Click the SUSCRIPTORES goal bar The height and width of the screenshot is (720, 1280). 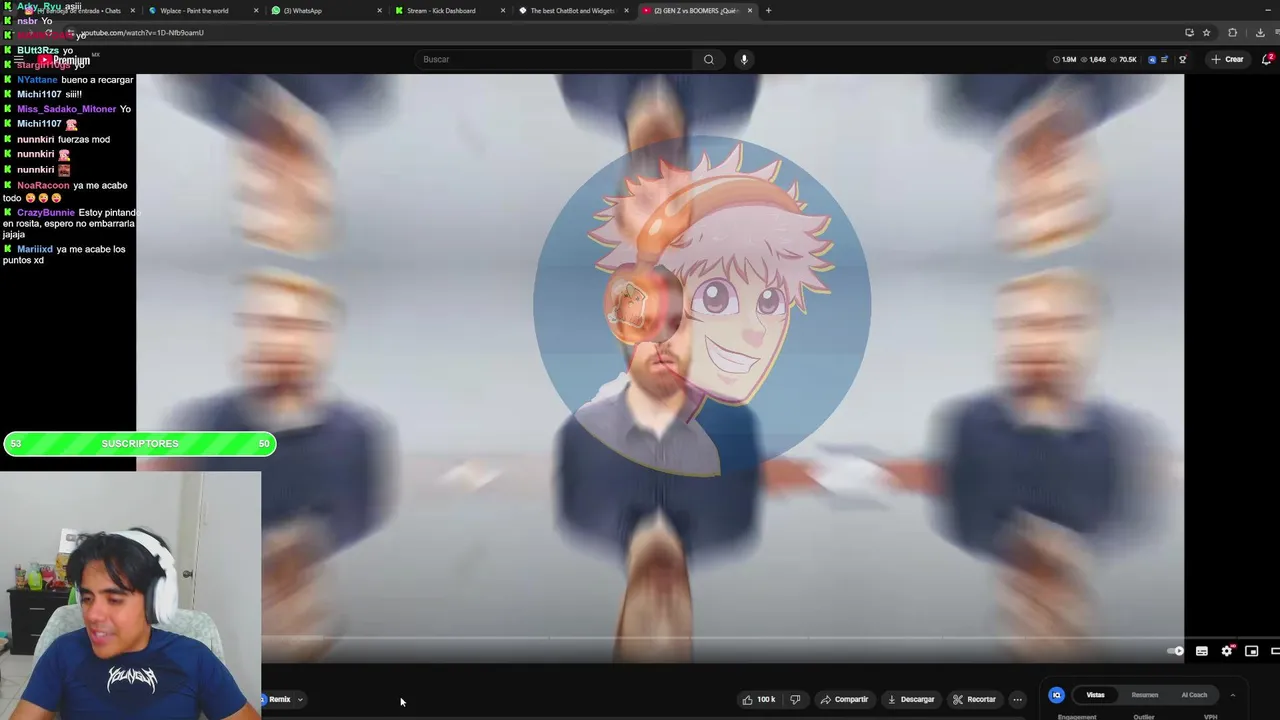coord(139,444)
